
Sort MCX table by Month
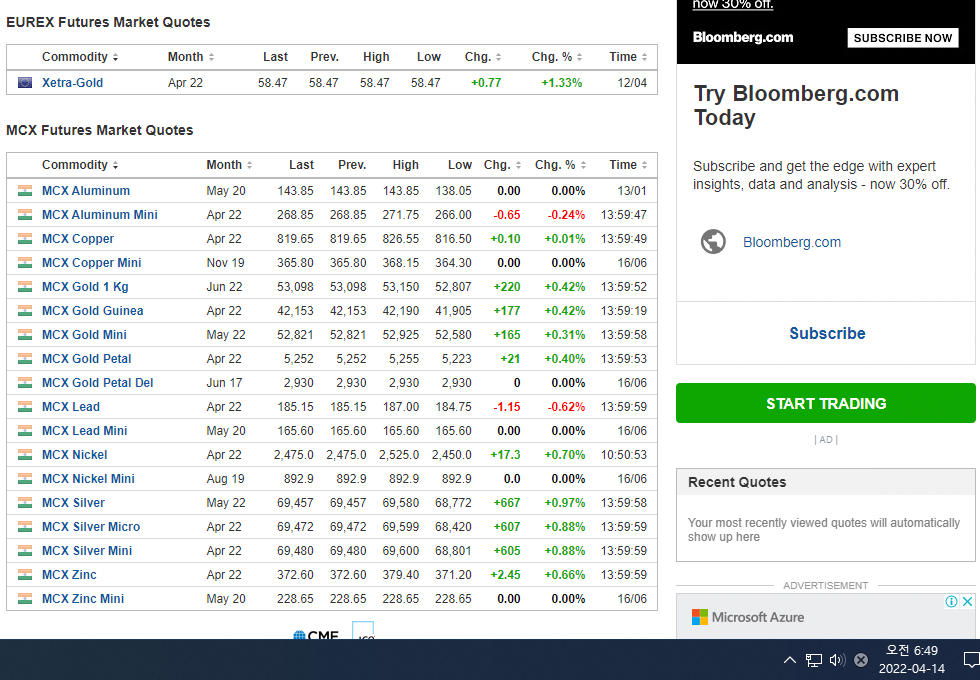pyautogui.click(x=229, y=165)
